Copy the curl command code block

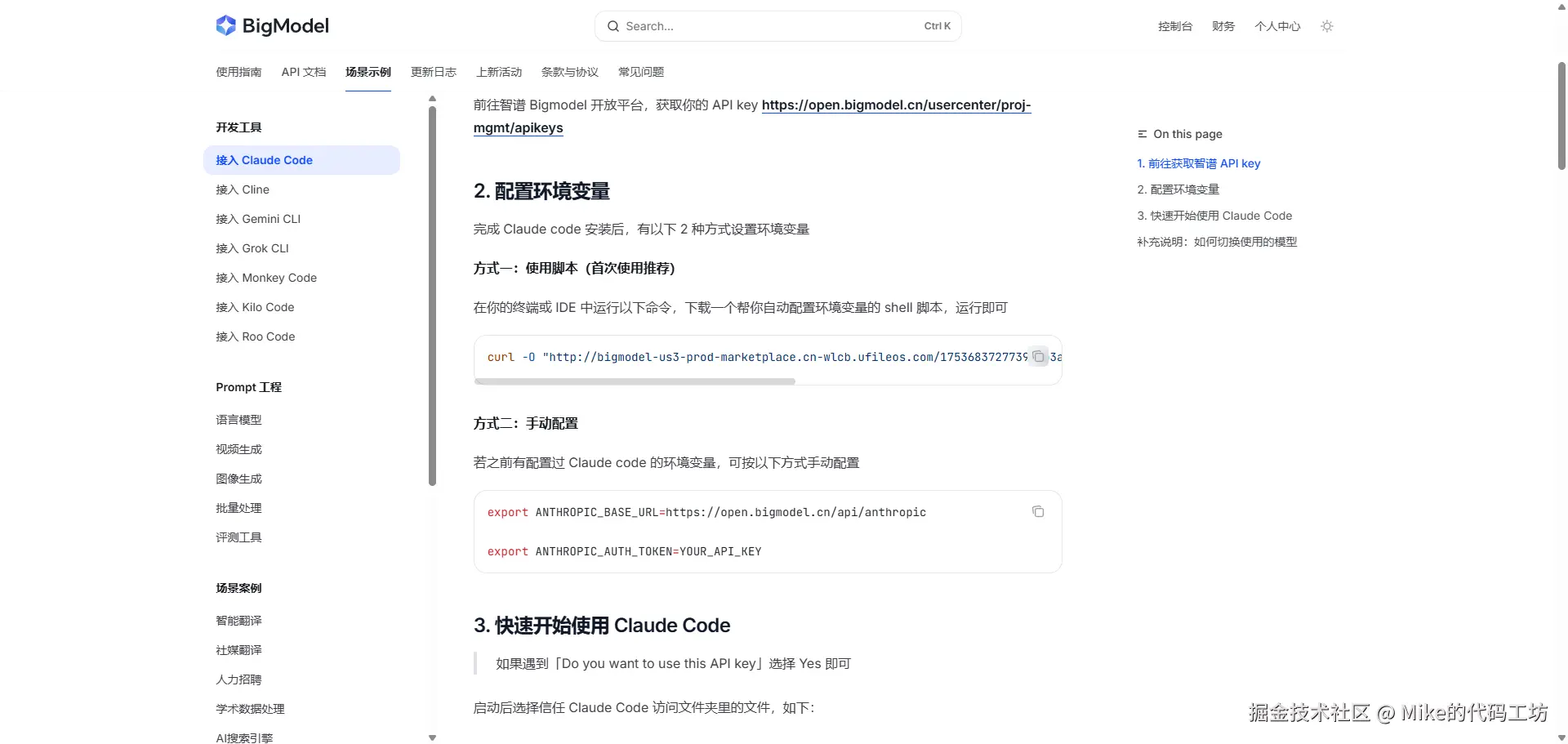(1038, 357)
